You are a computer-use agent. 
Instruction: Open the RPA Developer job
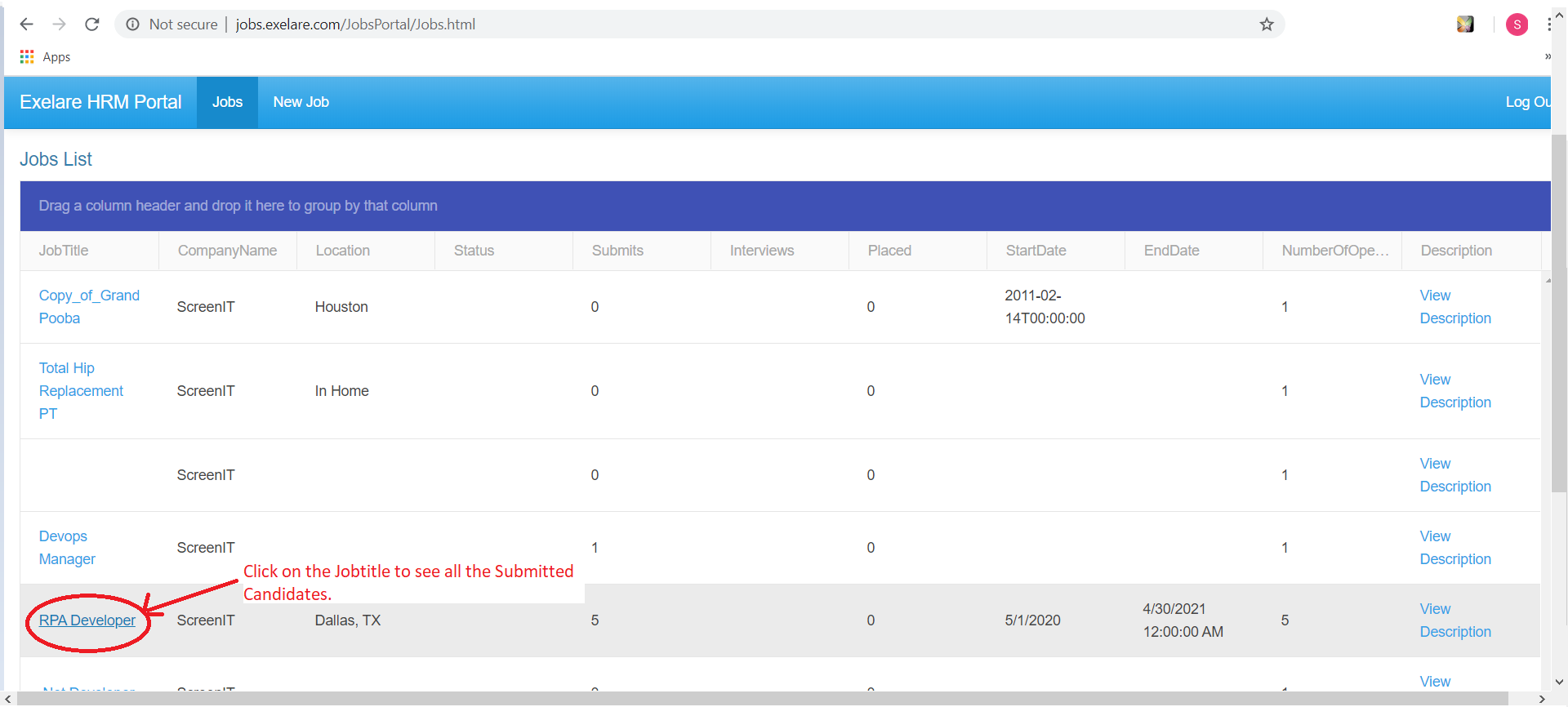(87, 620)
